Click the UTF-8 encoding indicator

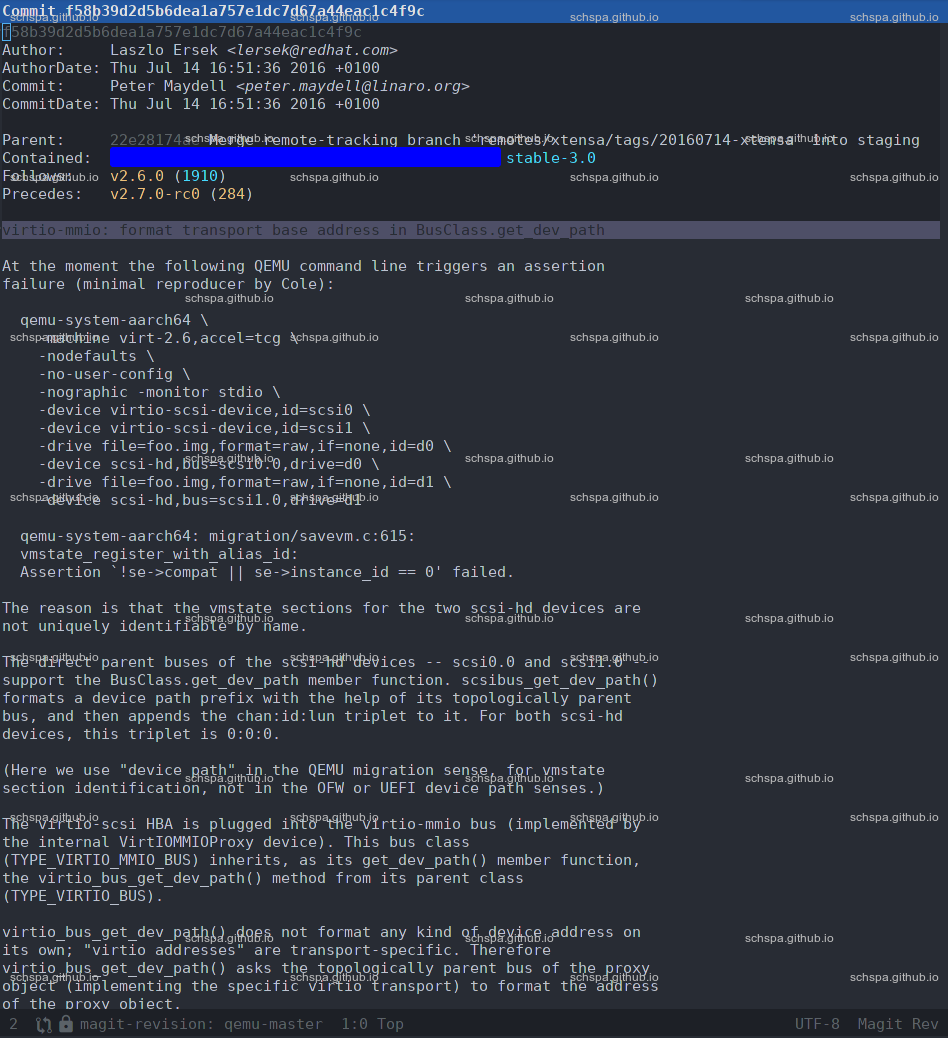point(817,1024)
